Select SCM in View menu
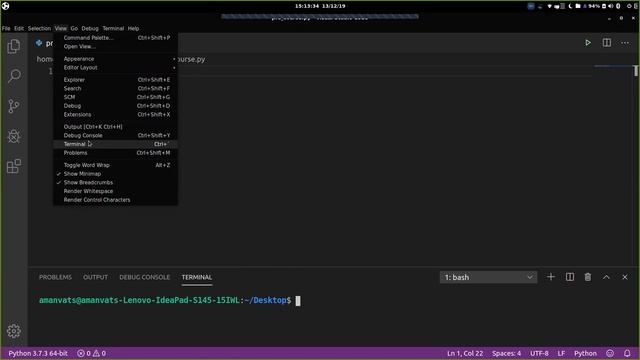This screenshot has height=360, width=640. pyautogui.click(x=116, y=97)
